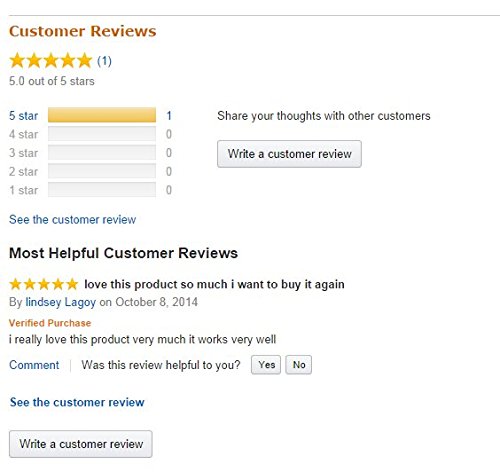
Task: Click the filled 5 star histogram bar
Action: [x=102, y=115]
